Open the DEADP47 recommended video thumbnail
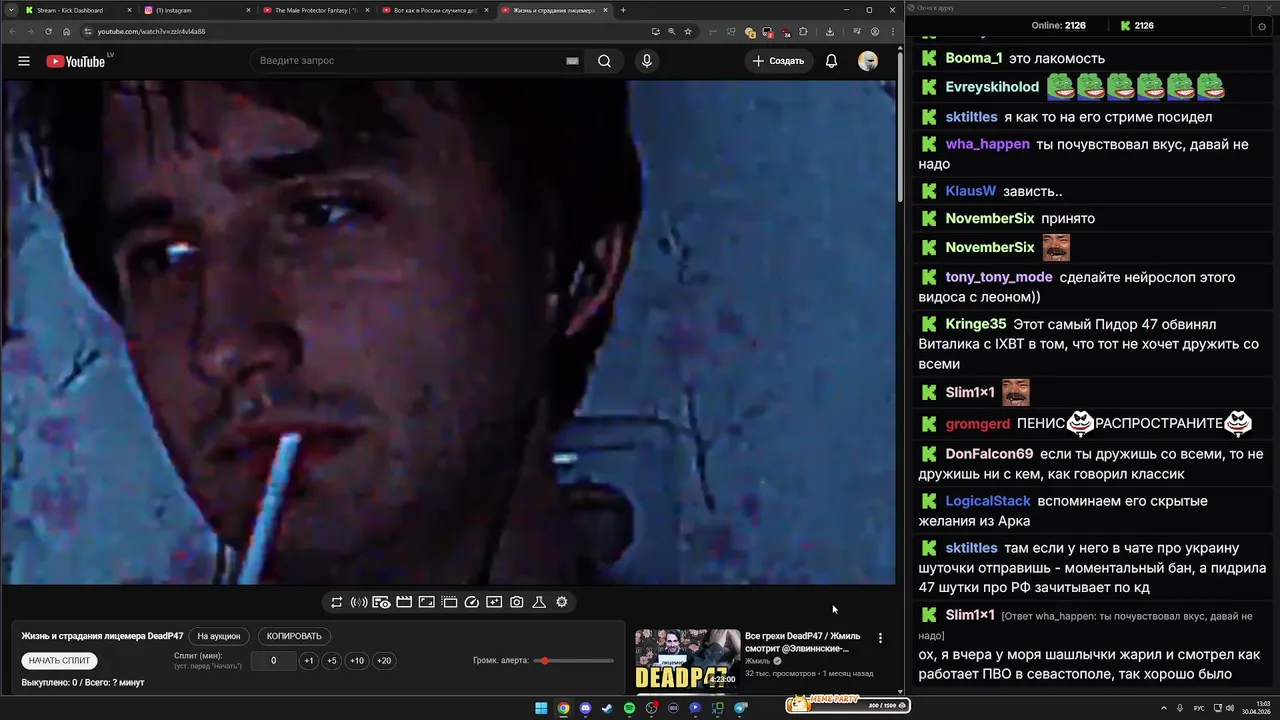This screenshot has width=1280, height=720. coord(688,660)
